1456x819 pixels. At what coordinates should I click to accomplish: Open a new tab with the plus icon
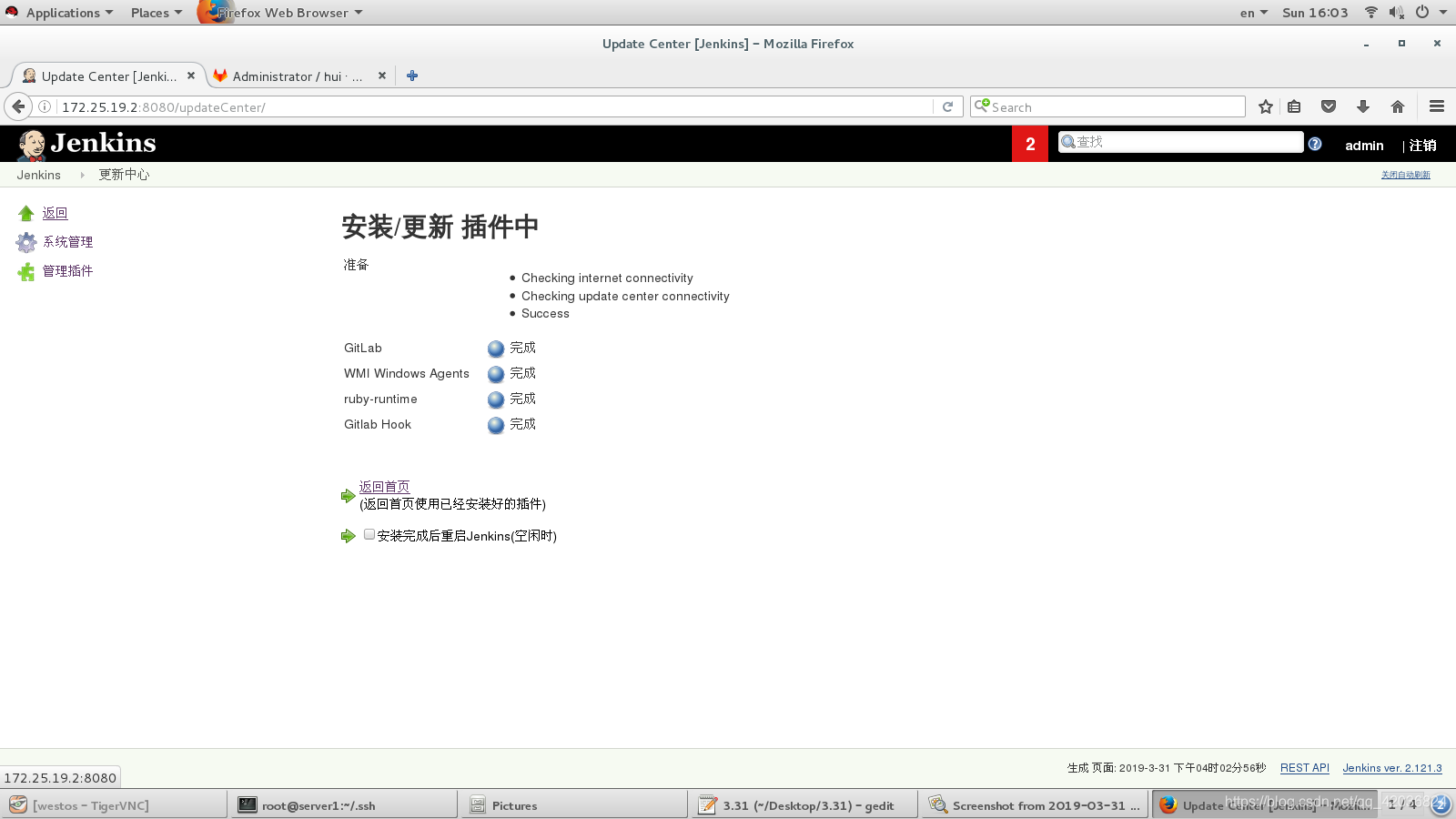(x=412, y=76)
